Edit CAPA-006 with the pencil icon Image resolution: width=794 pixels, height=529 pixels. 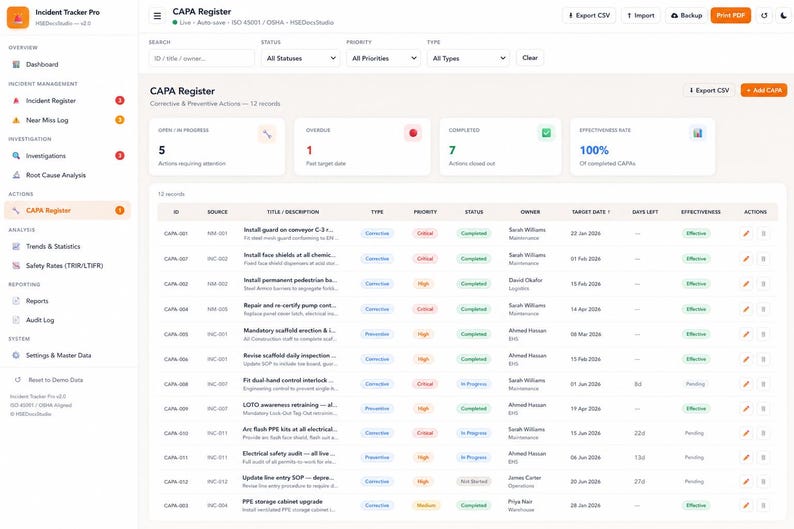pyautogui.click(x=746, y=359)
